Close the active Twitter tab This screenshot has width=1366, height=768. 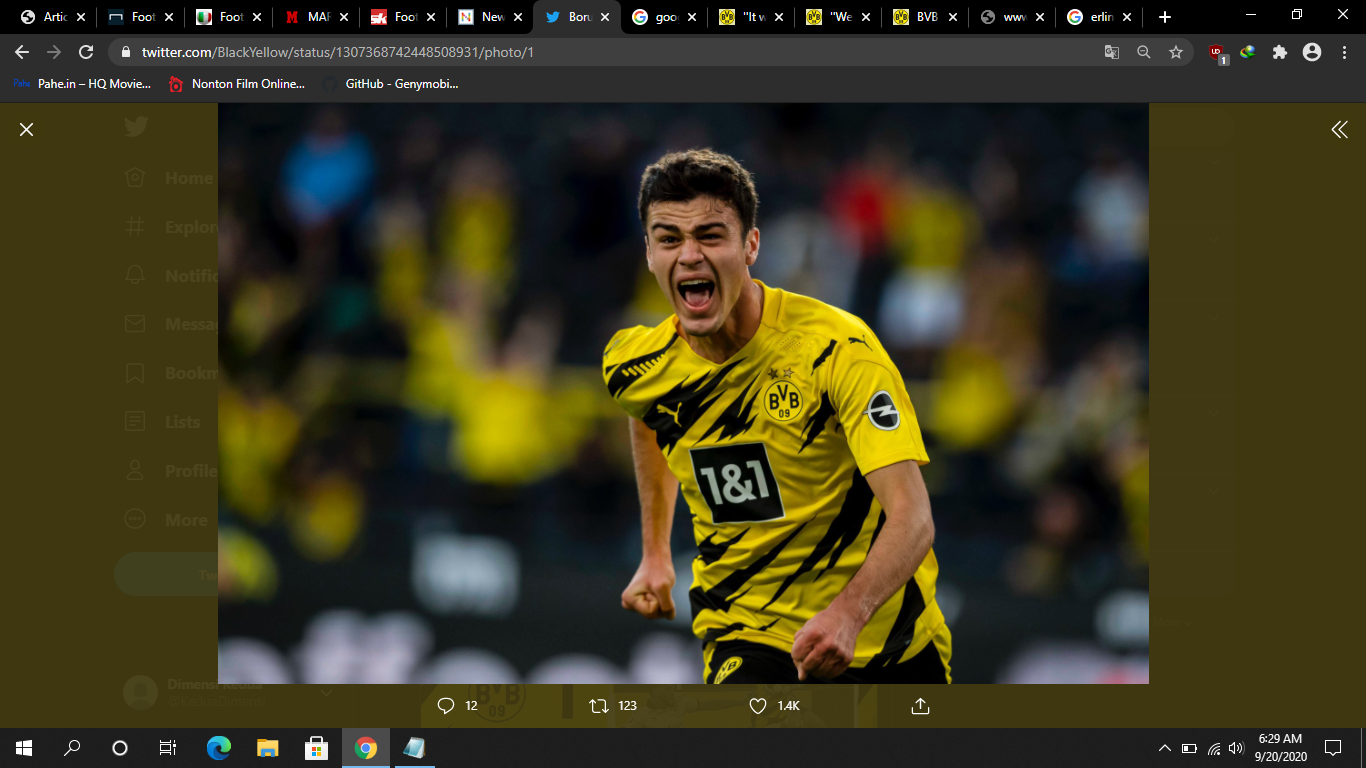605,17
